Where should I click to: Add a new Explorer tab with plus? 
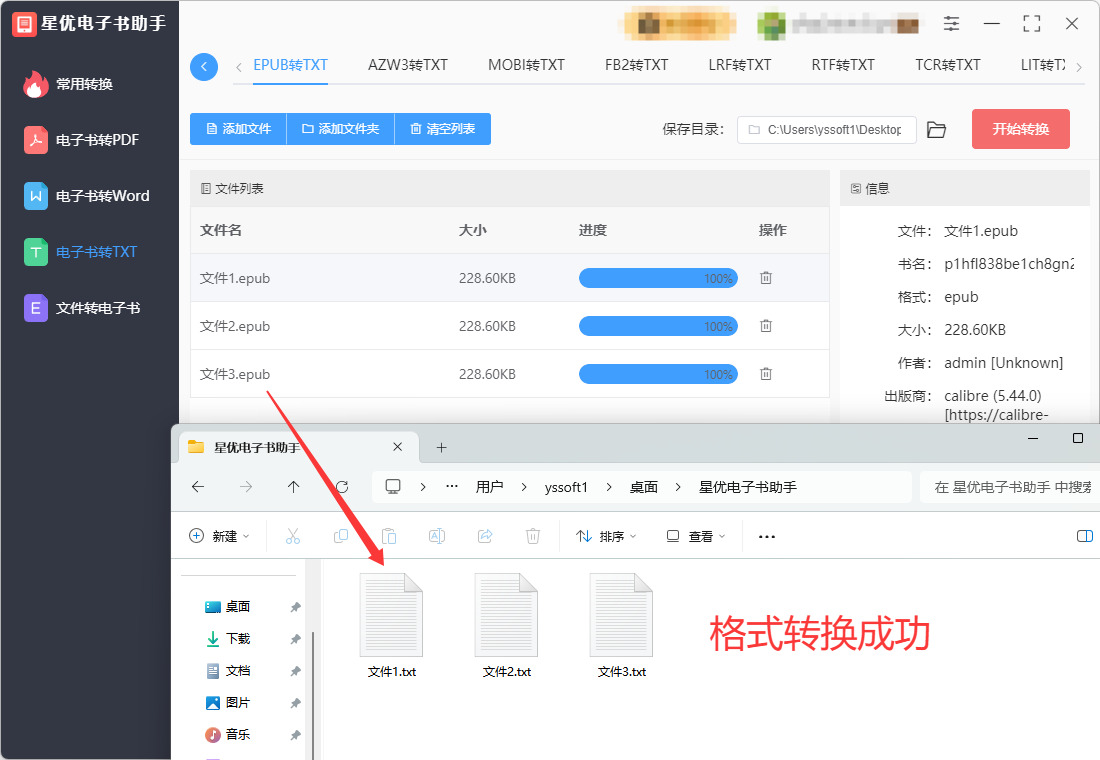[x=441, y=448]
